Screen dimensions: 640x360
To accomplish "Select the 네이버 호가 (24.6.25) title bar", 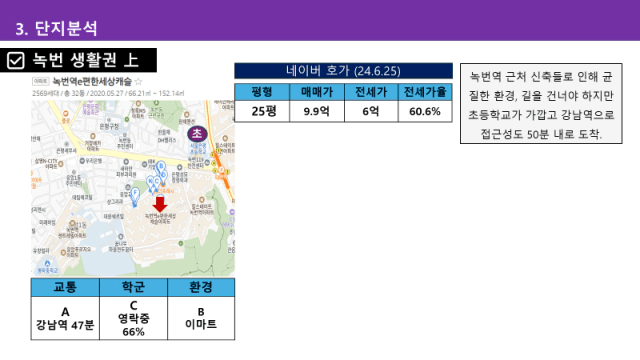I will pos(343,71).
